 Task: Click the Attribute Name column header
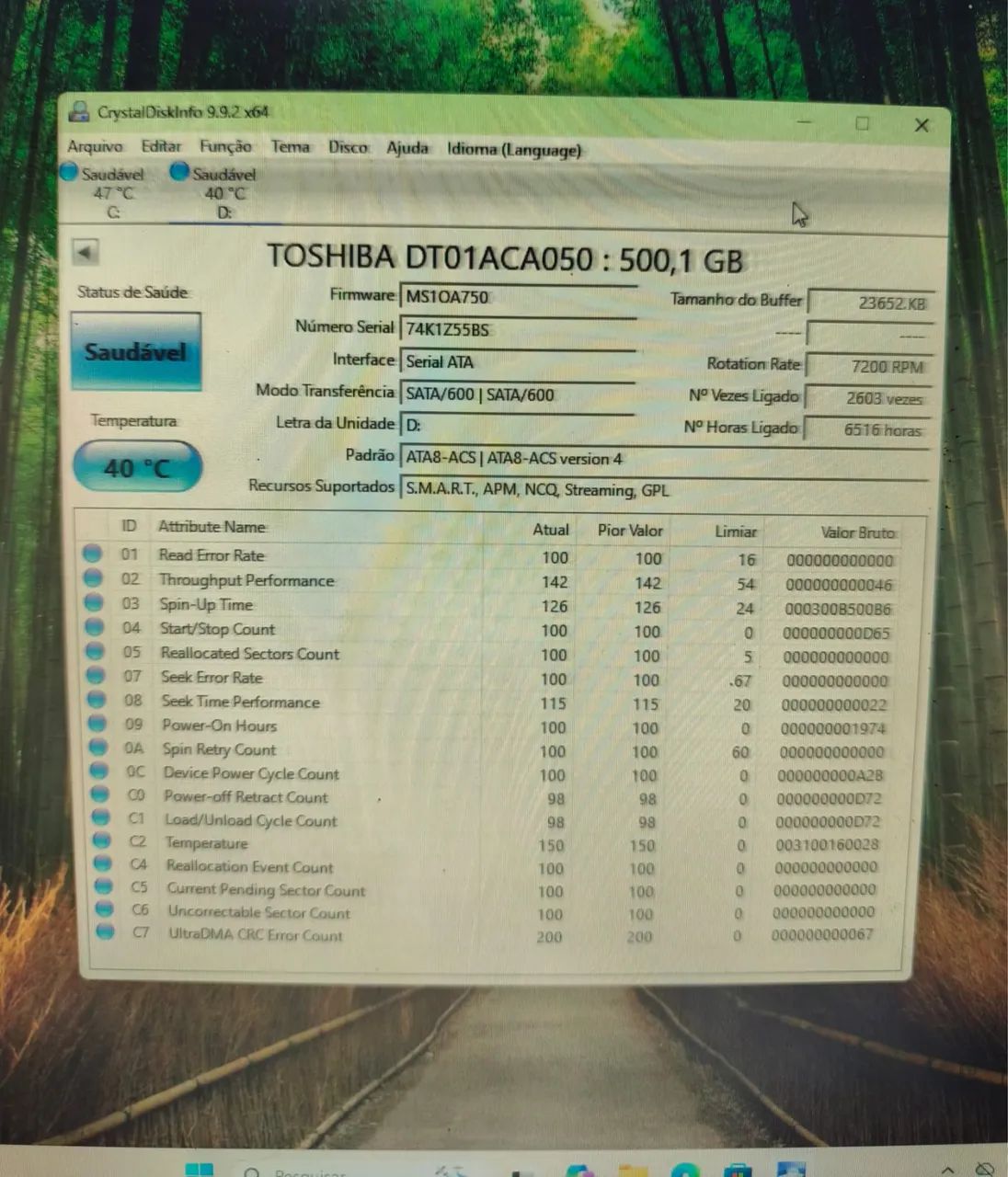tap(212, 527)
